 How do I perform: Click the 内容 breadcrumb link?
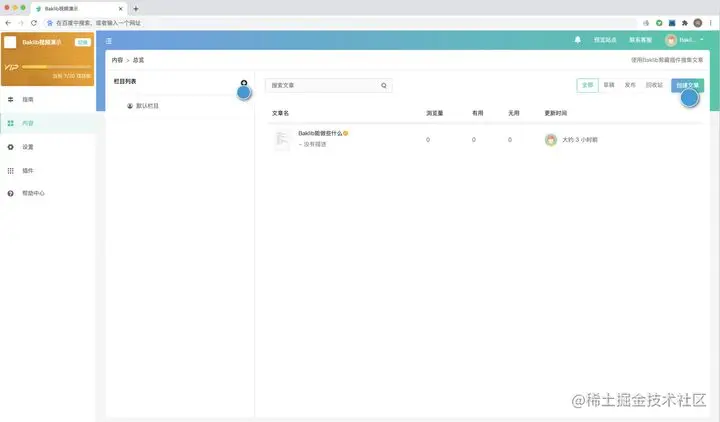(x=118, y=60)
